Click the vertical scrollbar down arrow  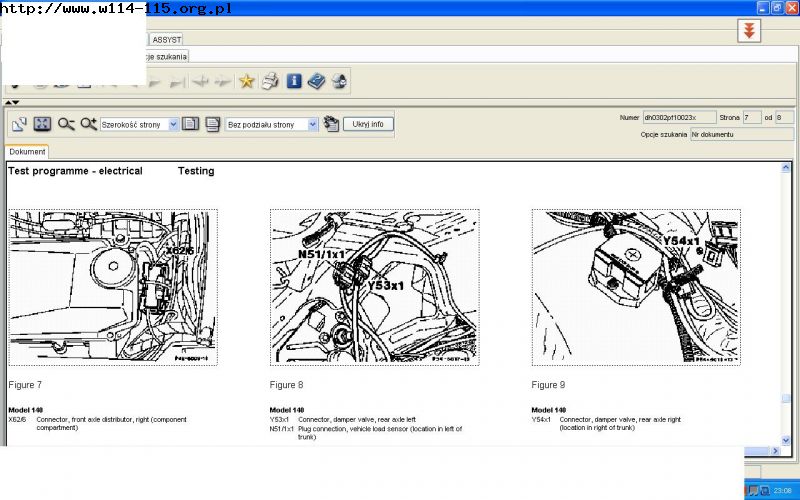(786, 440)
